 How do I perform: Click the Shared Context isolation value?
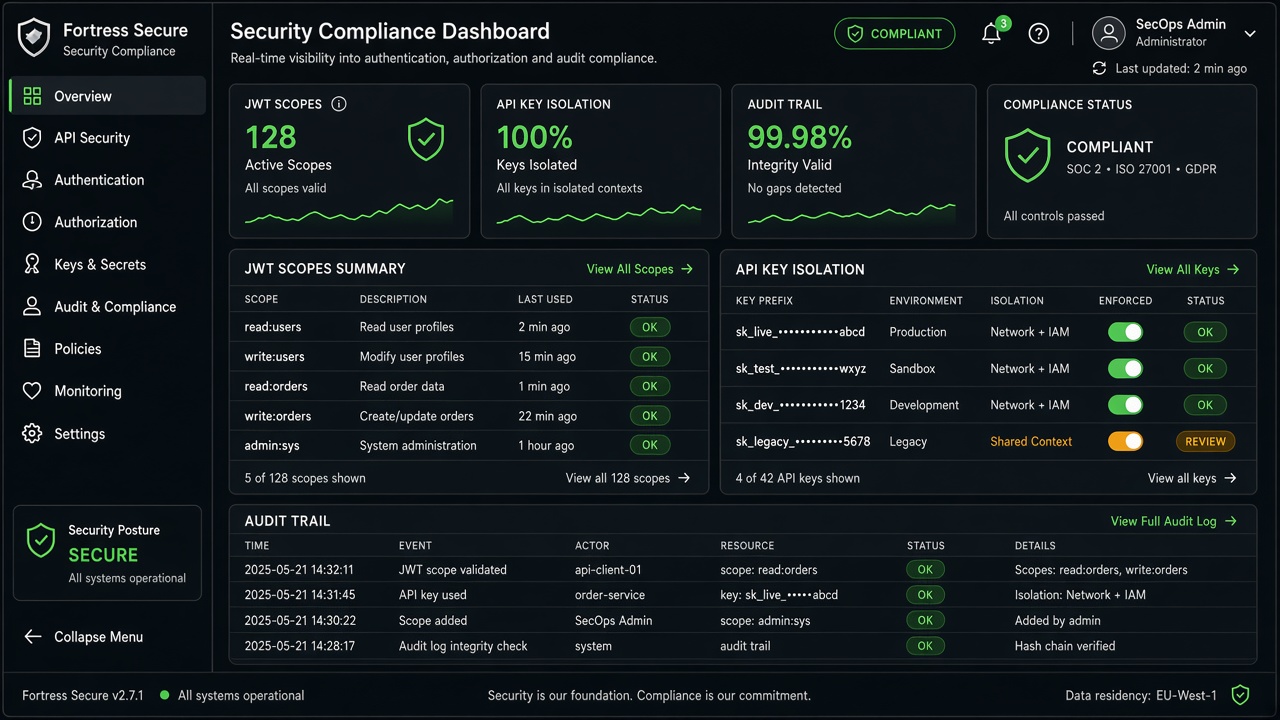(x=1031, y=442)
